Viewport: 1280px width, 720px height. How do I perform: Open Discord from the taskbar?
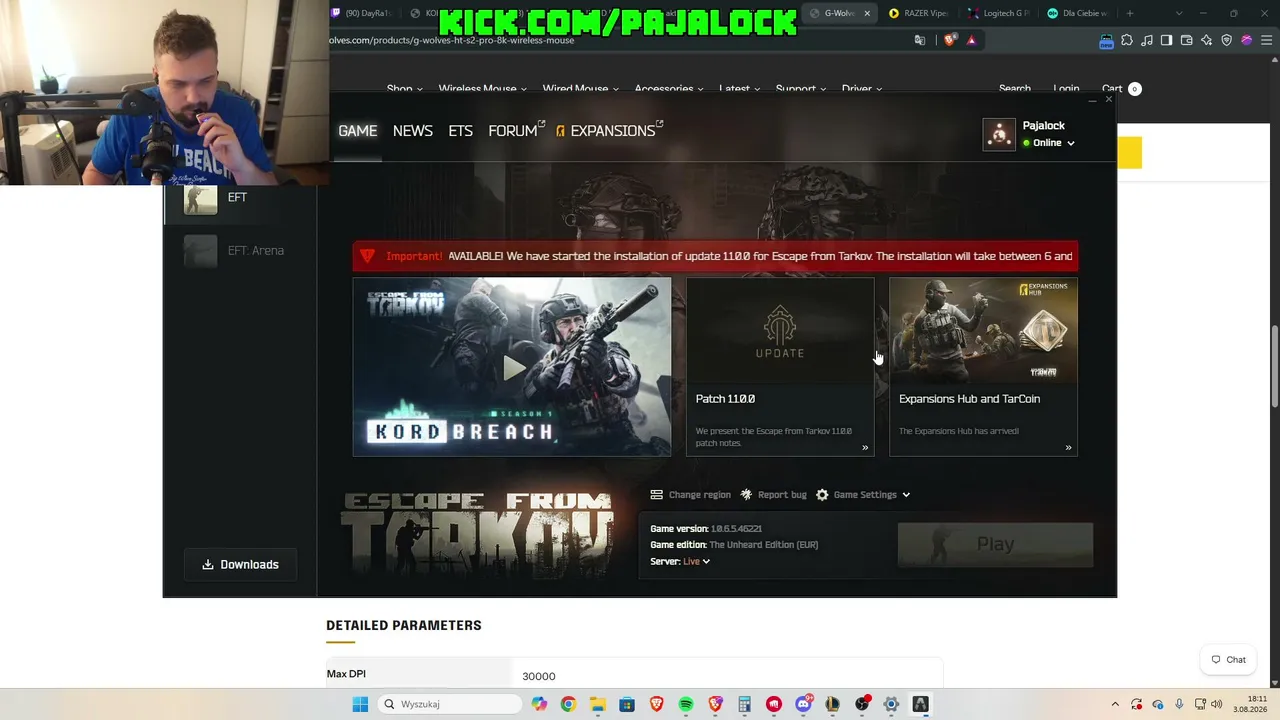coord(803,704)
